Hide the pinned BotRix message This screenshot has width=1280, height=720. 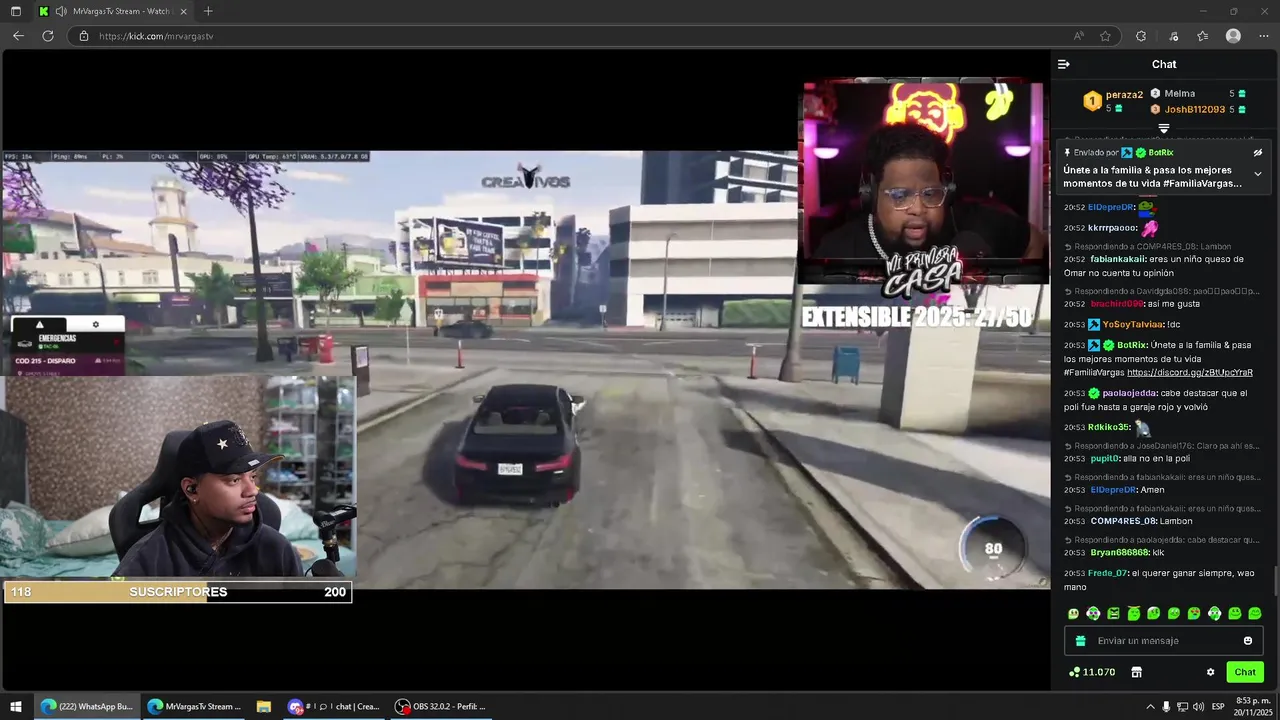pos(1258,153)
